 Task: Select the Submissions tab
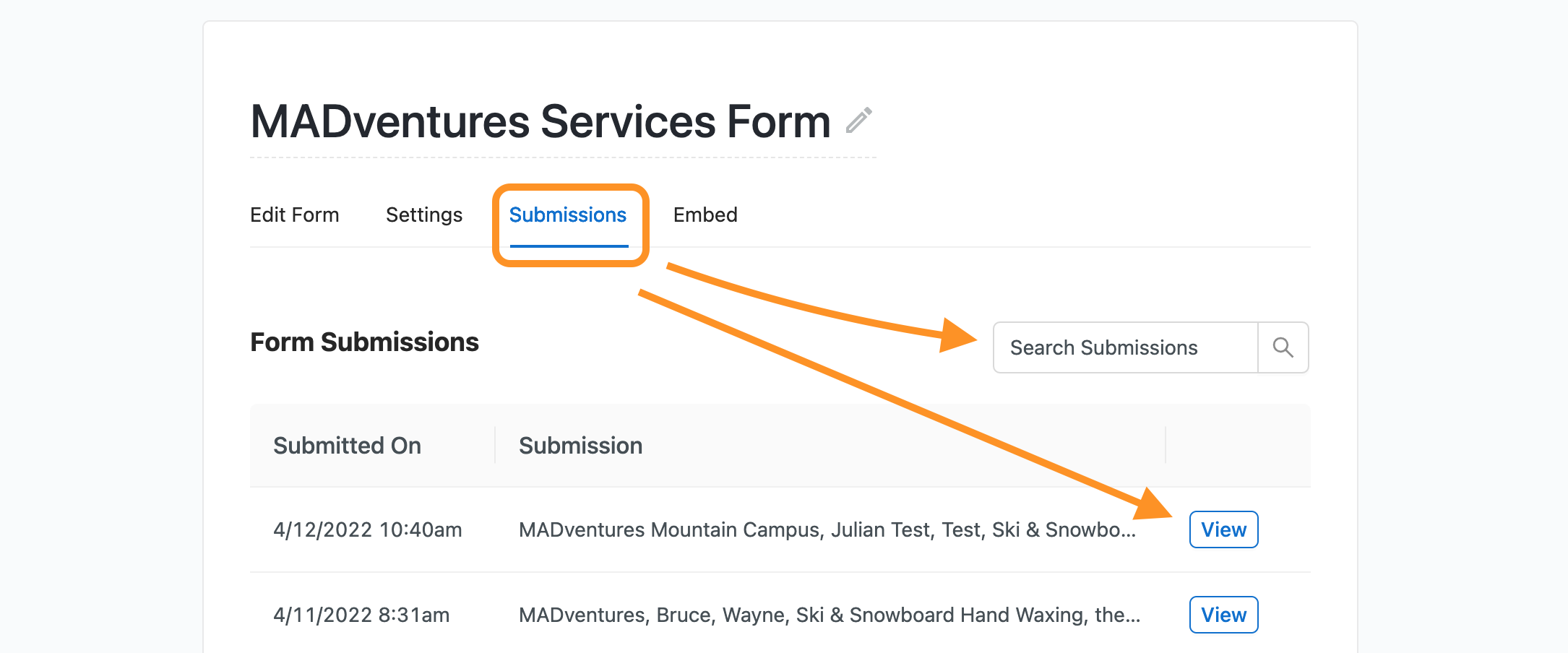point(567,215)
